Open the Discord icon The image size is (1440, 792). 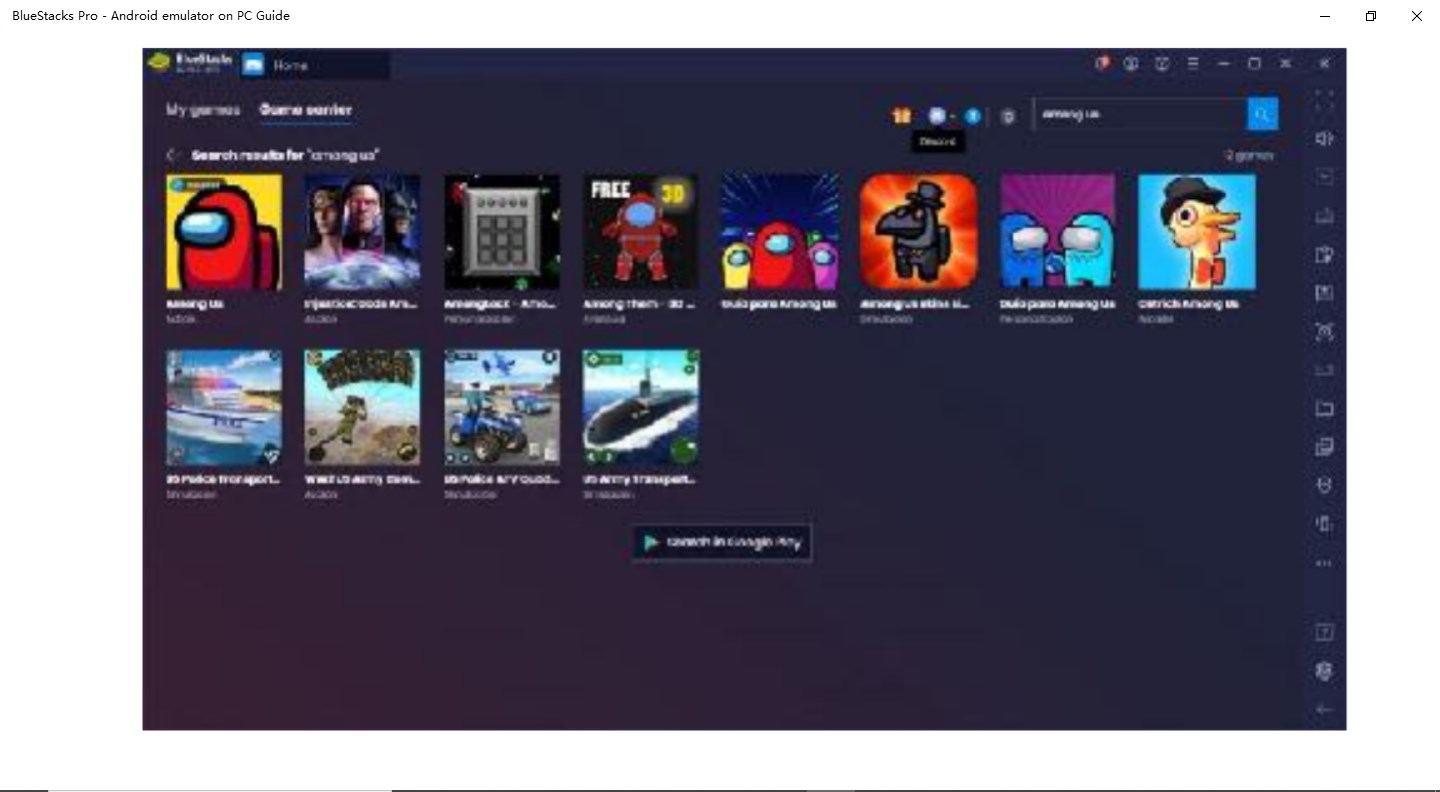pyautogui.click(x=937, y=116)
